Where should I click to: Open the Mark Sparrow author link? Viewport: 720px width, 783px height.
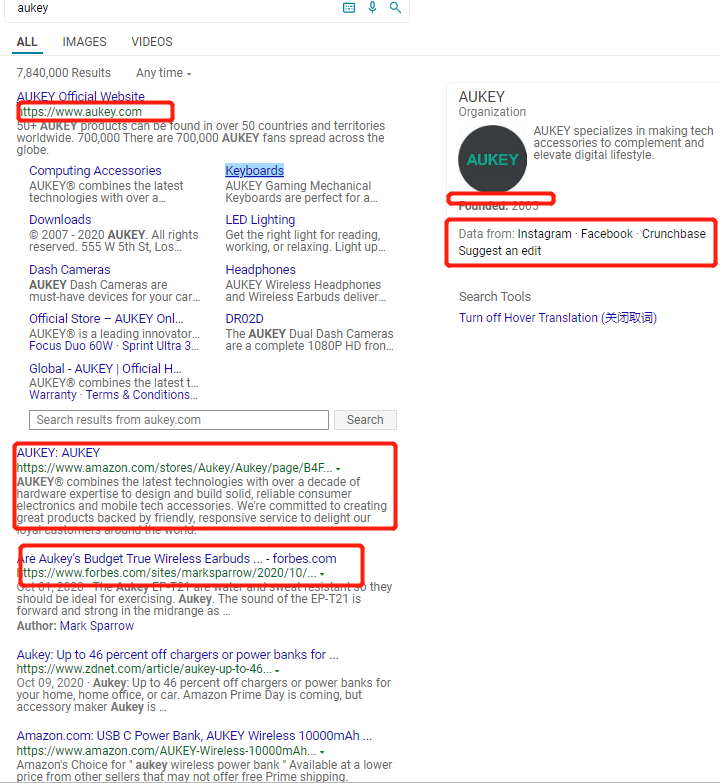click(x=97, y=626)
